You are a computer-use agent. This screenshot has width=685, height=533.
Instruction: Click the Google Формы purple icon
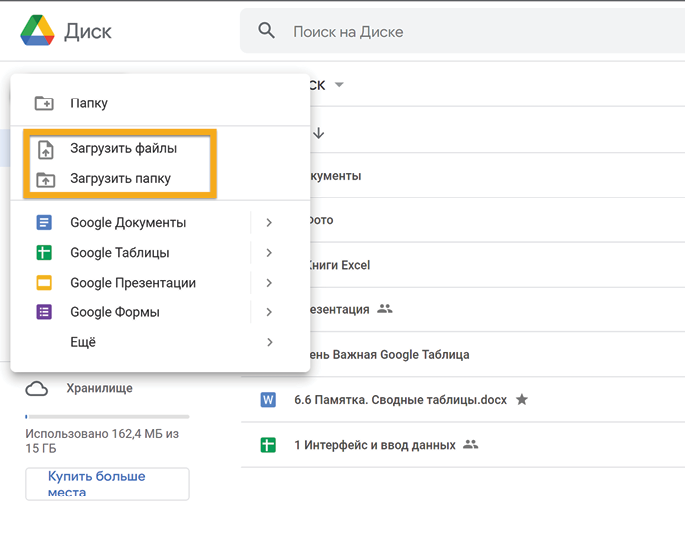pos(44,312)
